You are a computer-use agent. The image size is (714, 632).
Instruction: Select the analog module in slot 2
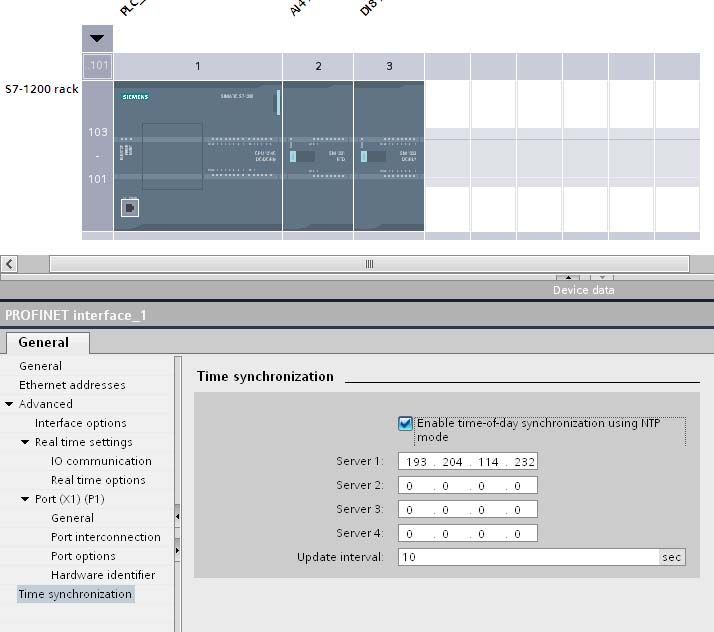pyautogui.click(x=318, y=156)
